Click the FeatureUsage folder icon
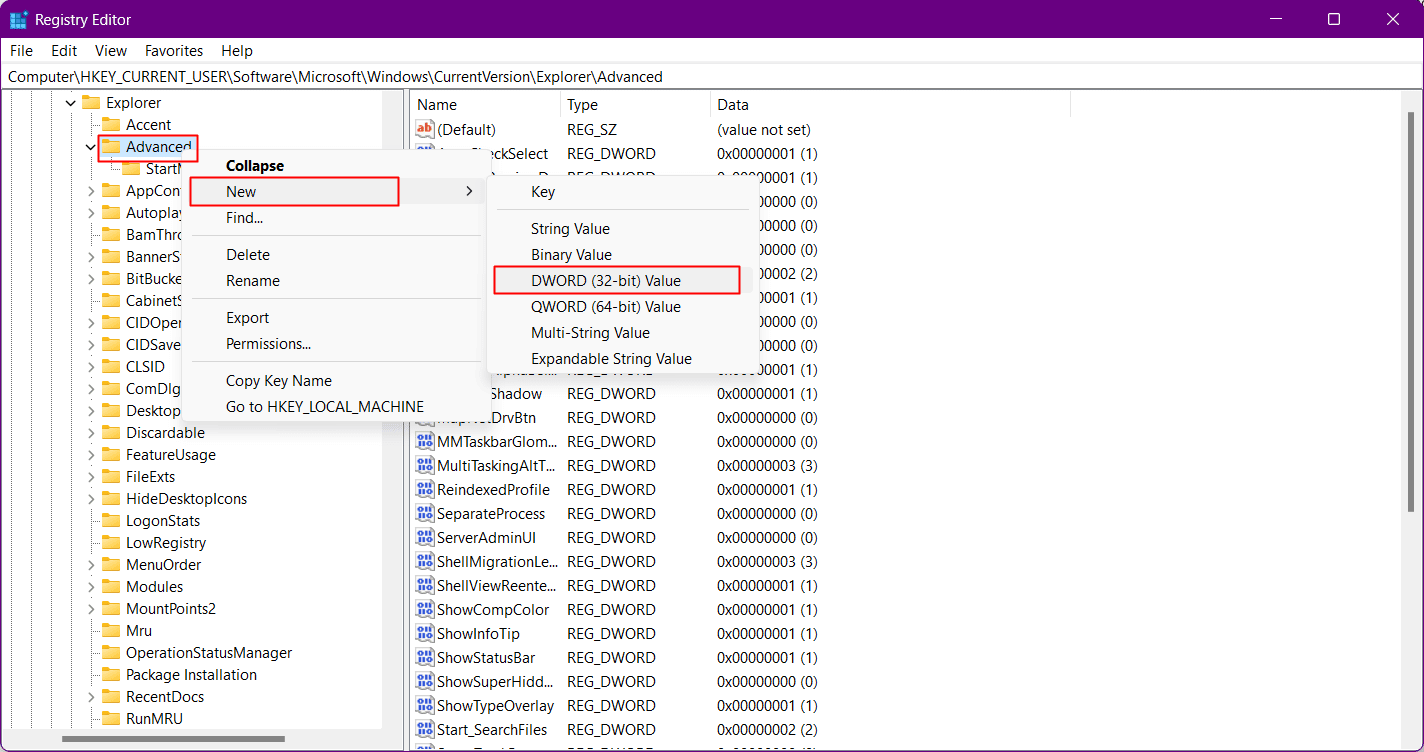1424x752 pixels. pos(111,454)
